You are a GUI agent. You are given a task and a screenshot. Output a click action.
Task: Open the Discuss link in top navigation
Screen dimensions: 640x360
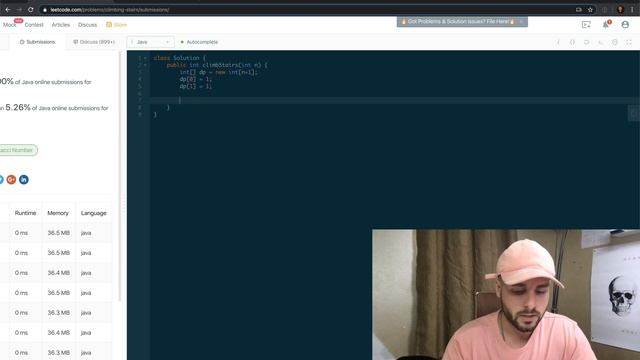(87, 25)
